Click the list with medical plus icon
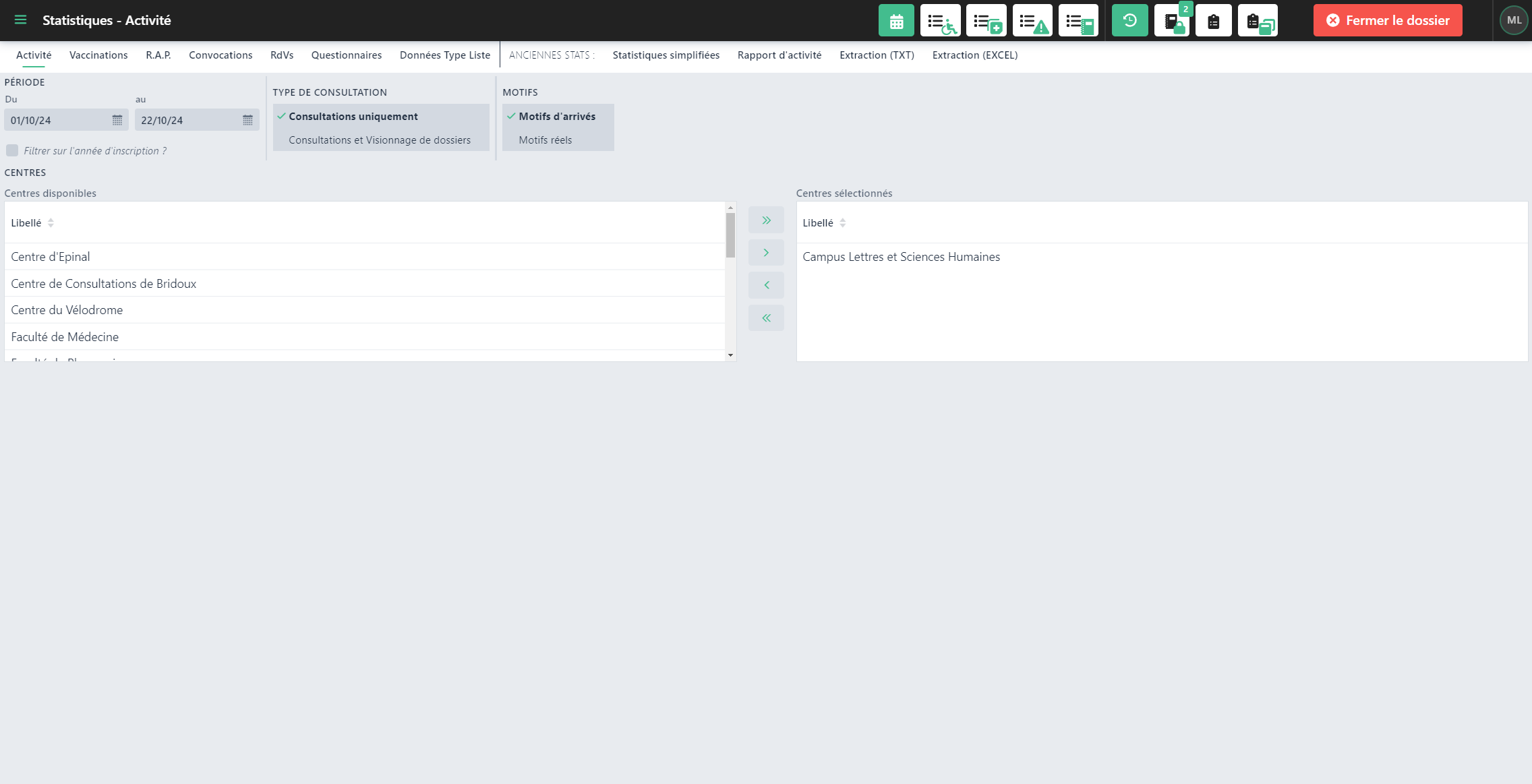Screen dimensions: 1532x784 pos(986,21)
